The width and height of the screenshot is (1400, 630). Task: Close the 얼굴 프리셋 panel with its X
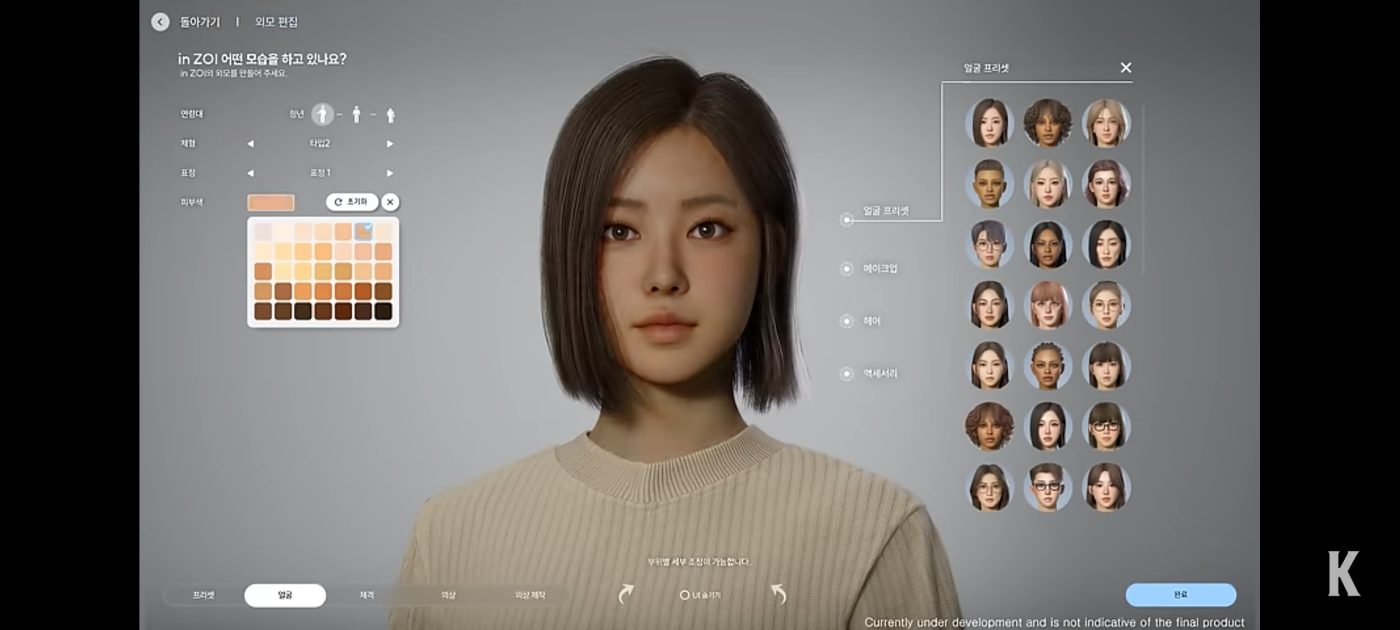(x=1125, y=67)
